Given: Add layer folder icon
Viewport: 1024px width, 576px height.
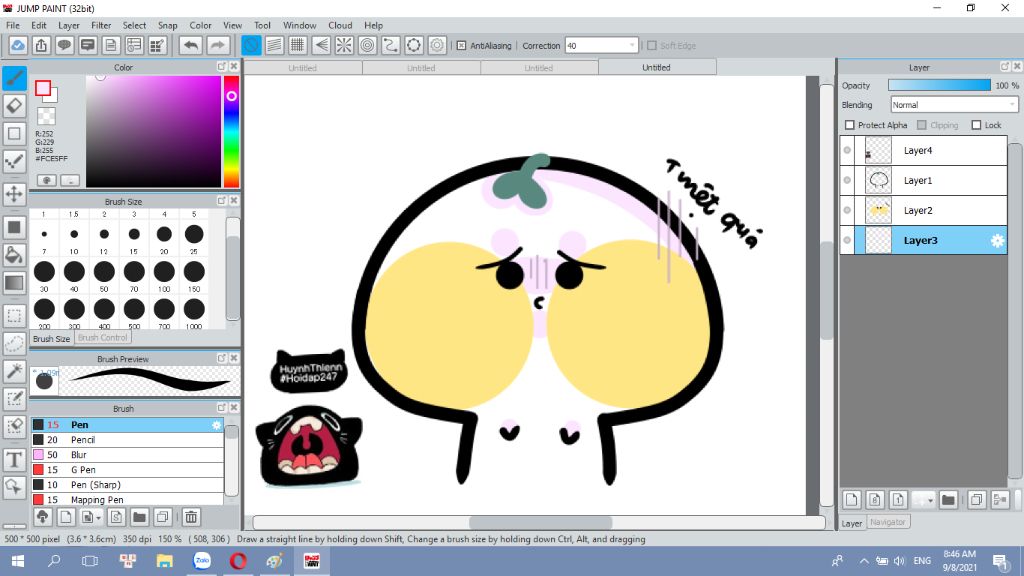Looking at the screenshot, I should point(948,500).
